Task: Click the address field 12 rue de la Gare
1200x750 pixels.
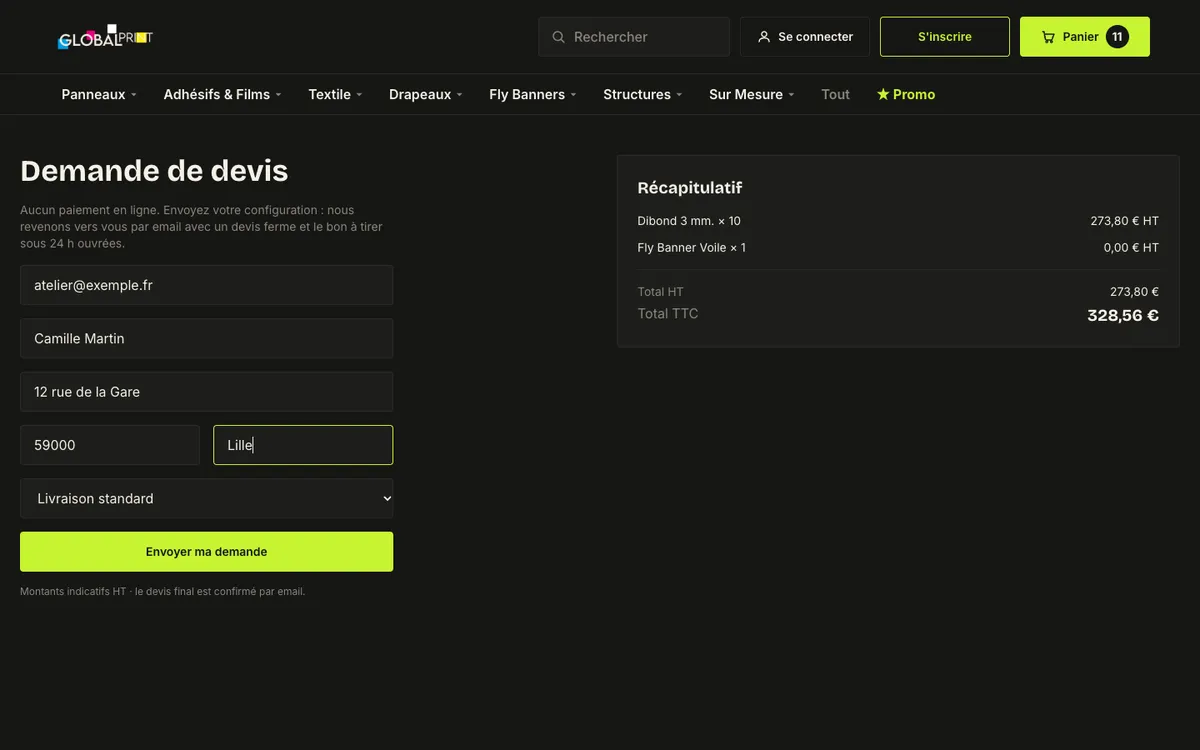Action: pyautogui.click(x=207, y=392)
